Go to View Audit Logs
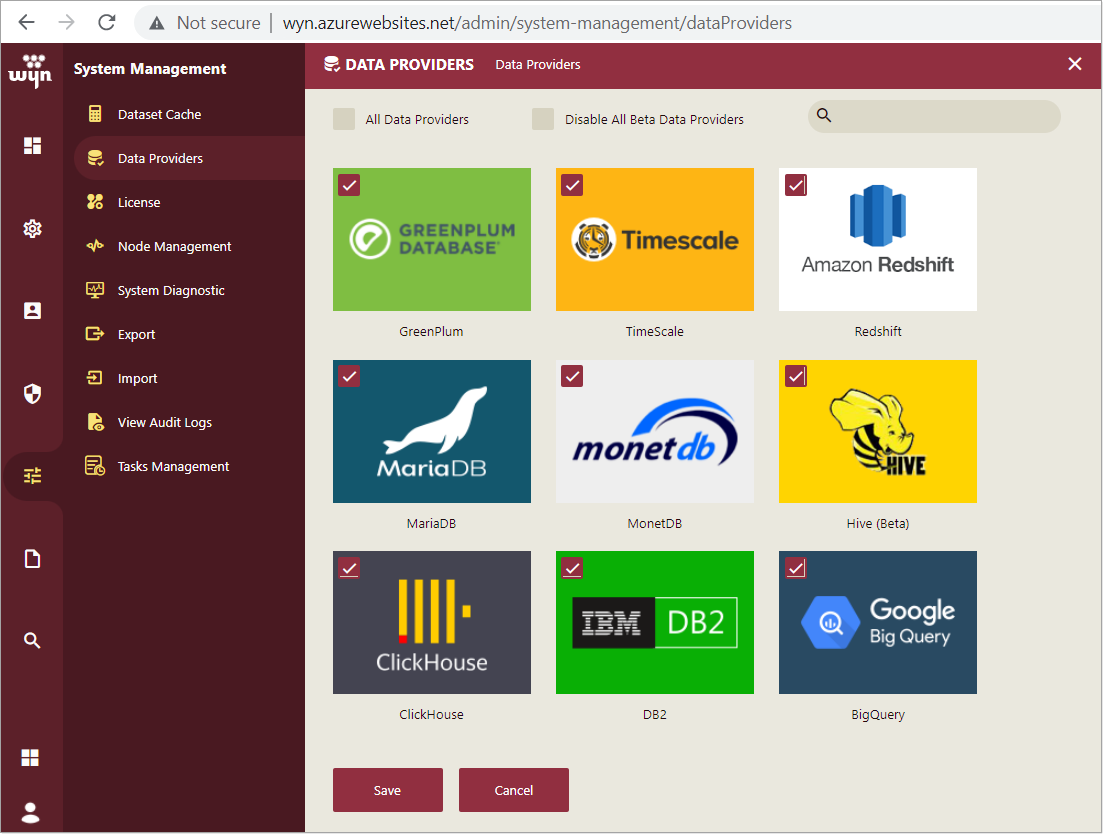The image size is (1105, 836). [164, 422]
